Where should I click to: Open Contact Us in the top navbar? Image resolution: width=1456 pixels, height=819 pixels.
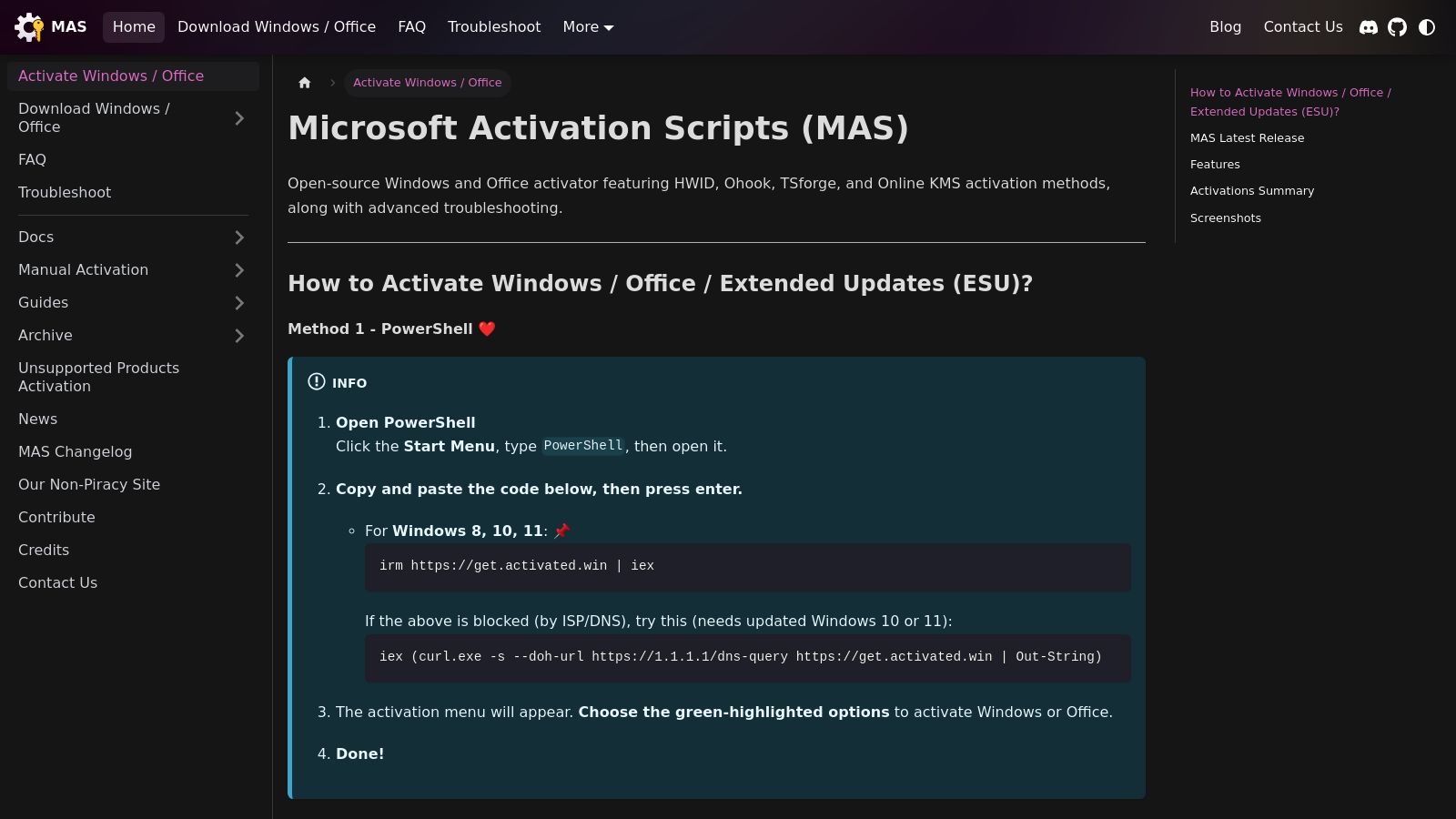click(x=1303, y=27)
